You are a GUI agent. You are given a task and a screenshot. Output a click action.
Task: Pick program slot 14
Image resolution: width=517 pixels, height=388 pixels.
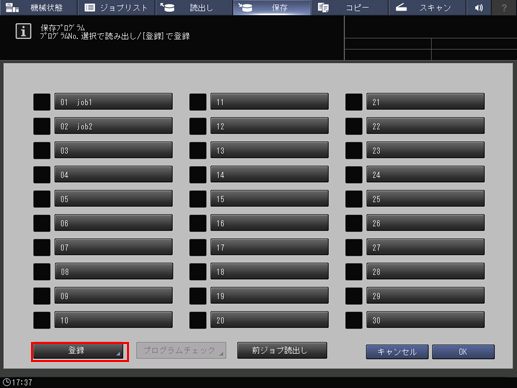[x=269, y=174]
